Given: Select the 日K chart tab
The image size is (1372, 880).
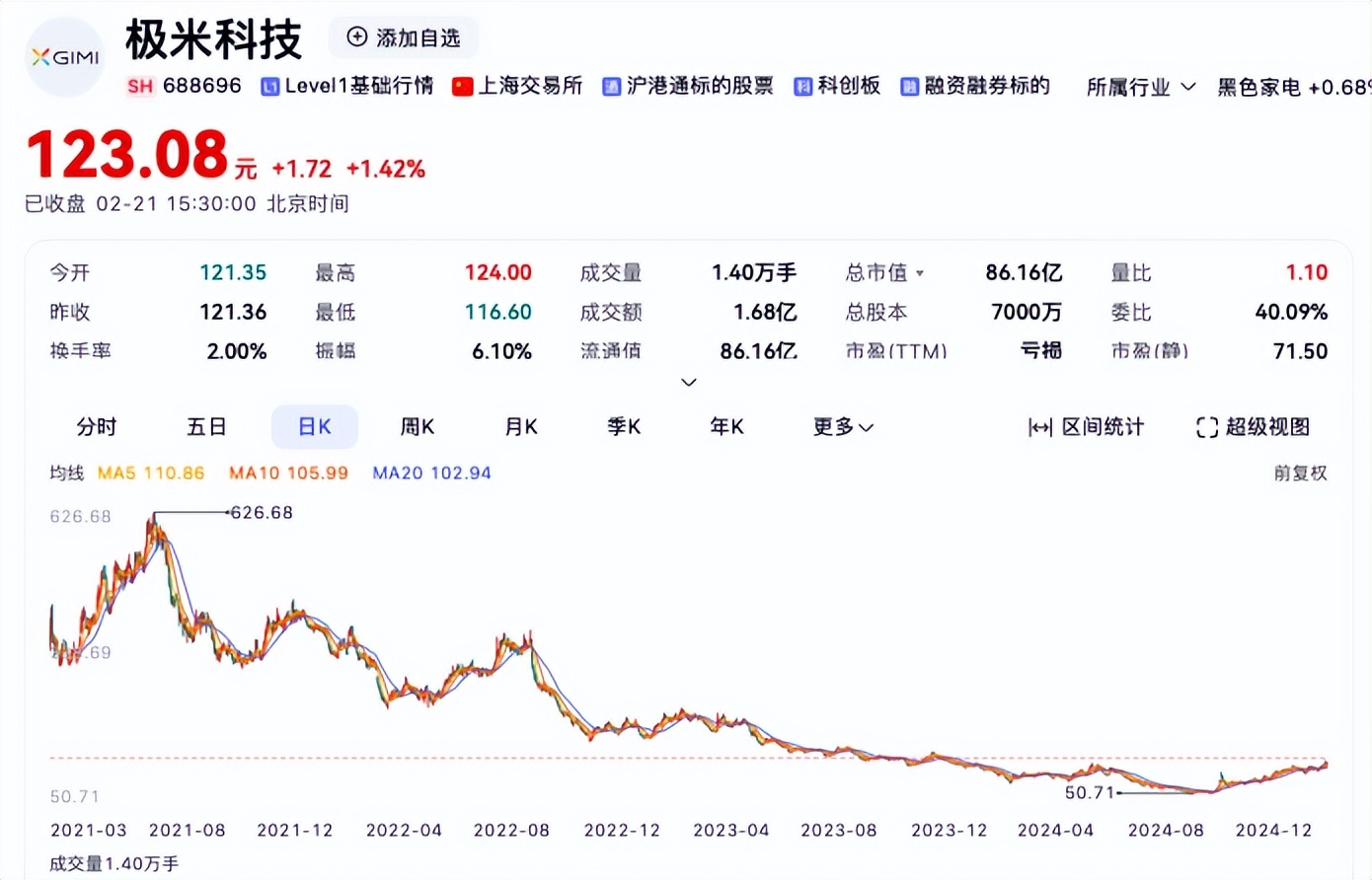Looking at the screenshot, I should pyautogui.click(x=315, y=427).
